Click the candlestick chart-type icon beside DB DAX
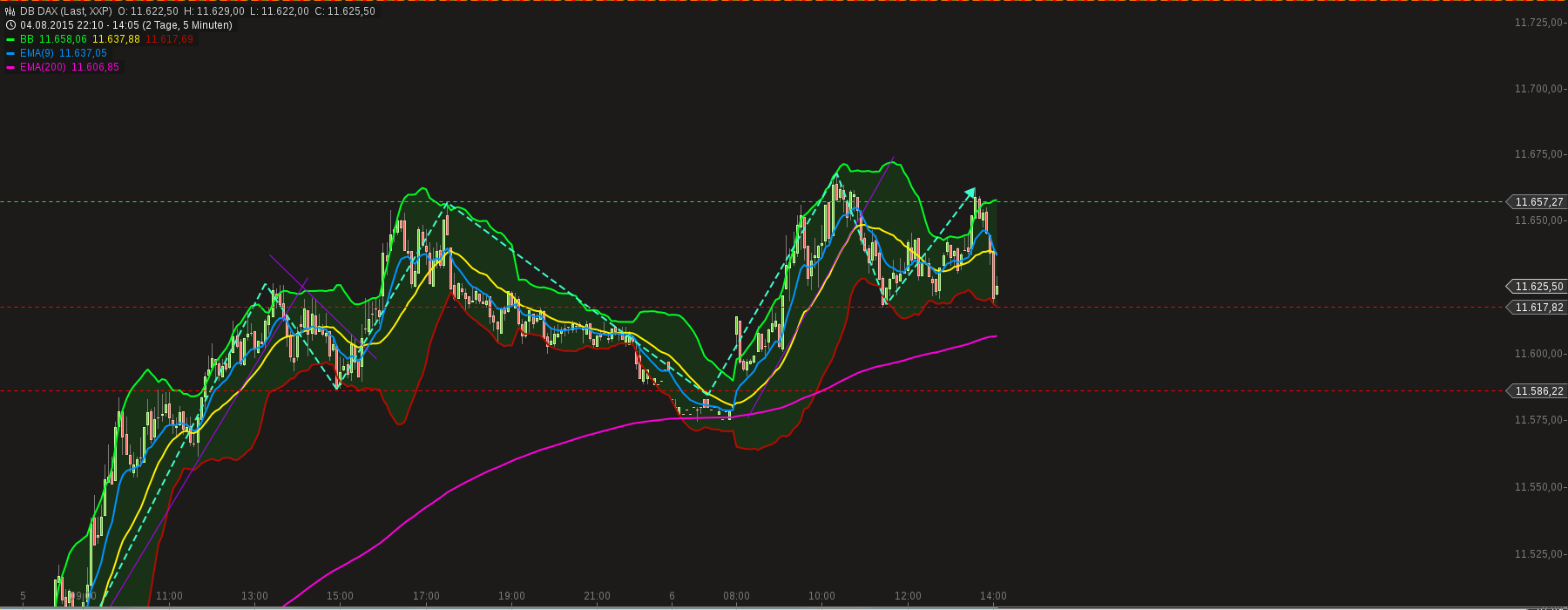This screenshot has height=610, width=1568. [x=10, y=11]
